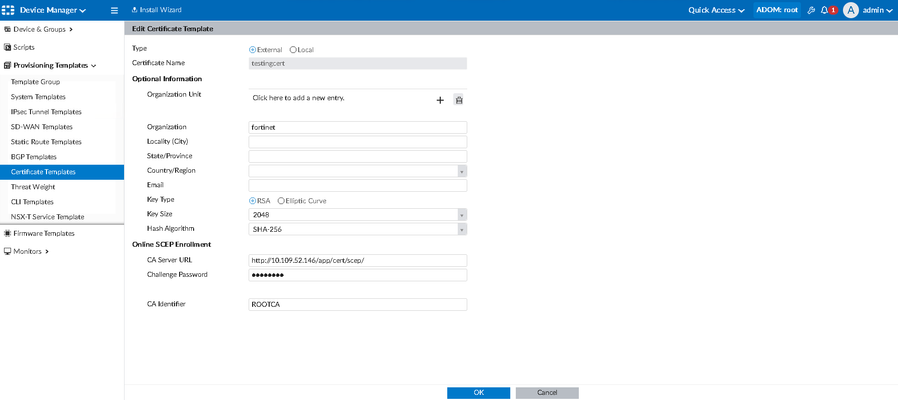Open the Install Wizard
Image resolution: width=898 pixels, height=400 pixels.
[x=157, y=10]
